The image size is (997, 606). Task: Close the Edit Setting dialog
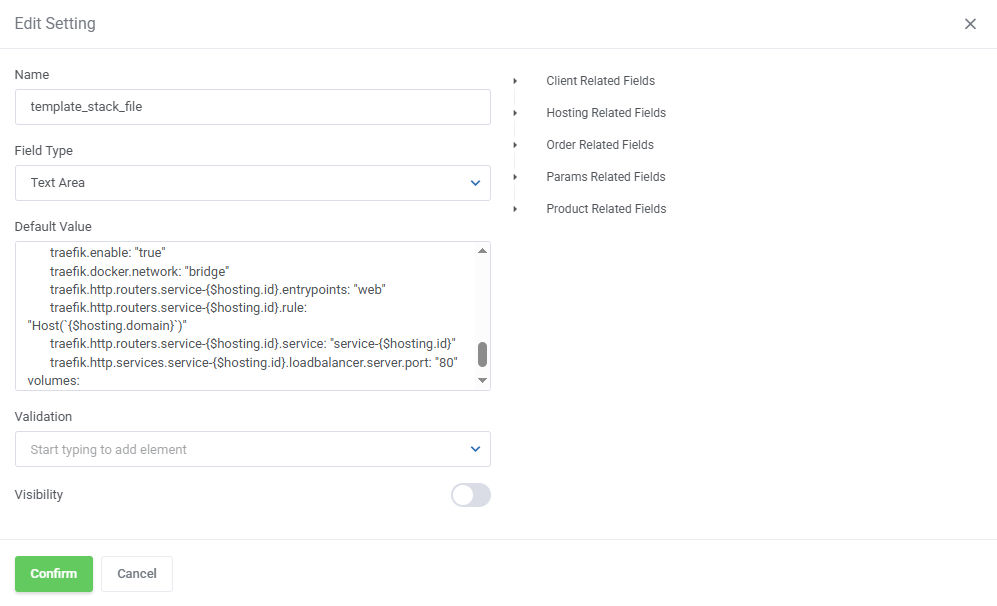(970, 24)
